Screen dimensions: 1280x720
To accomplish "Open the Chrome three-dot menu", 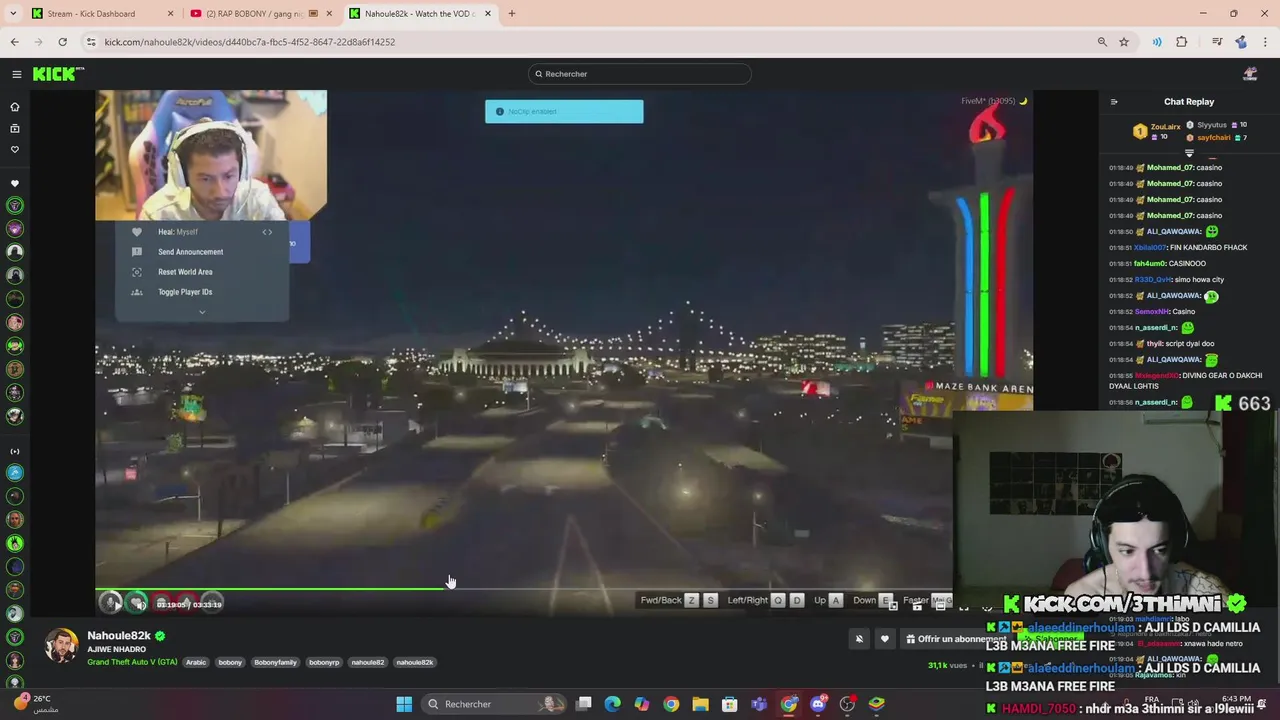I will [1265, 42].
